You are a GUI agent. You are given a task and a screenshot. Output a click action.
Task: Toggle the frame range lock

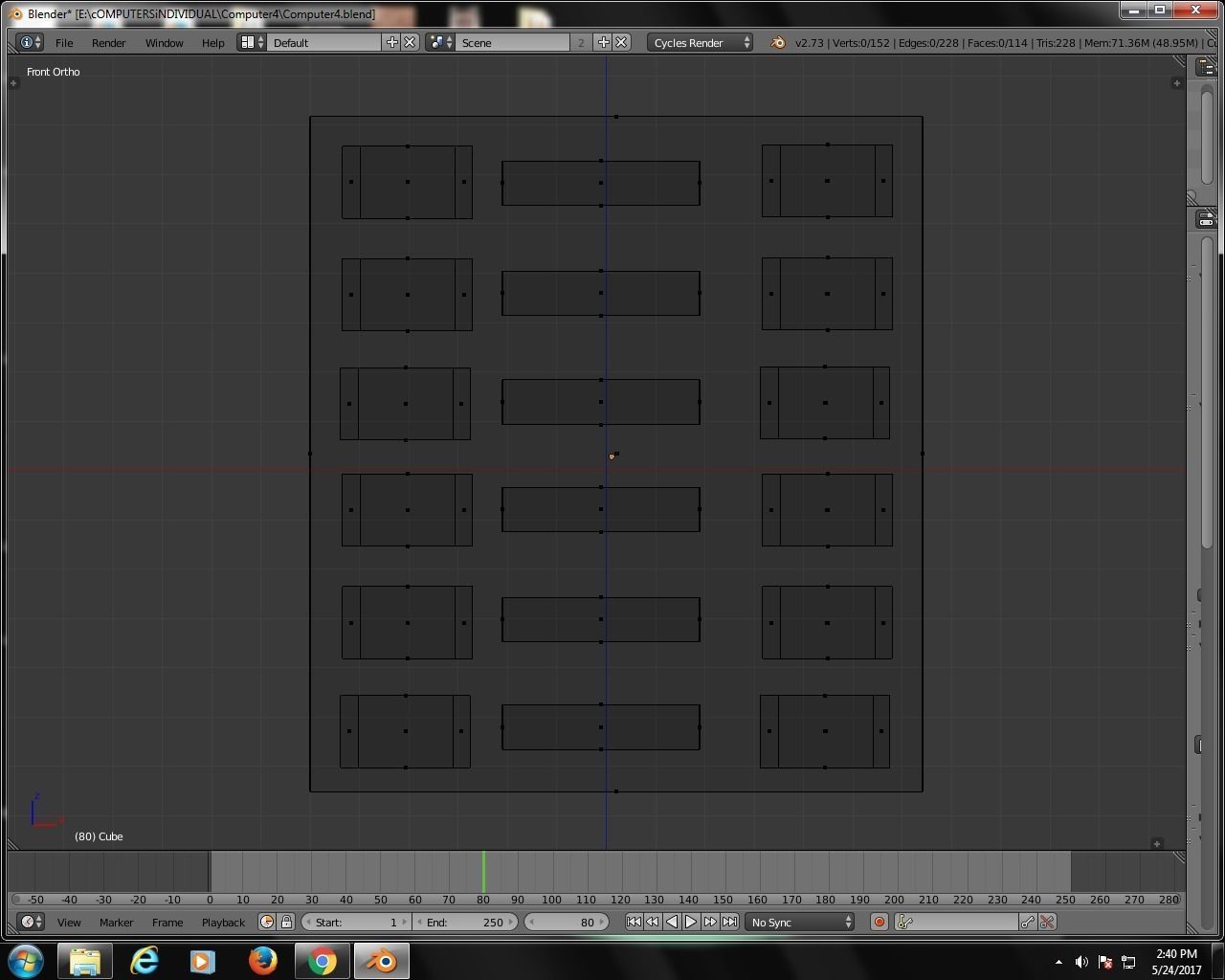pyautogui.click(x=286, y=922)
